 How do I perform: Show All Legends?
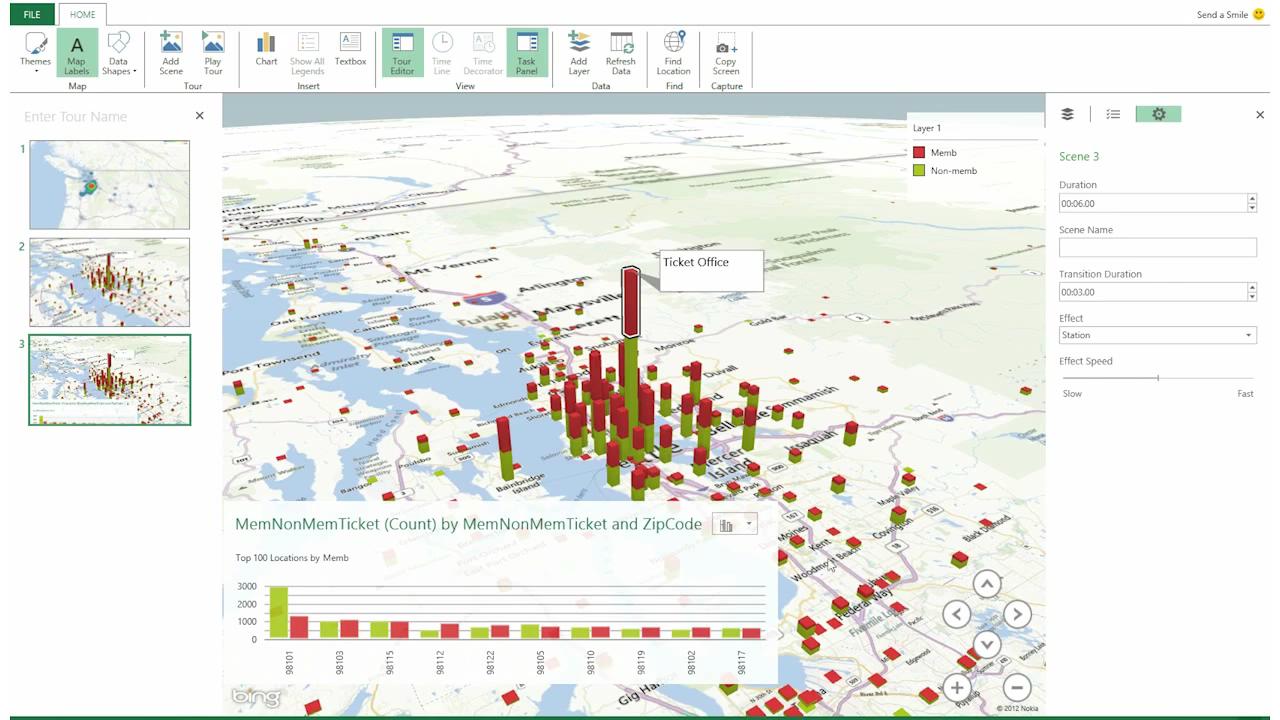tap(308, 53)
